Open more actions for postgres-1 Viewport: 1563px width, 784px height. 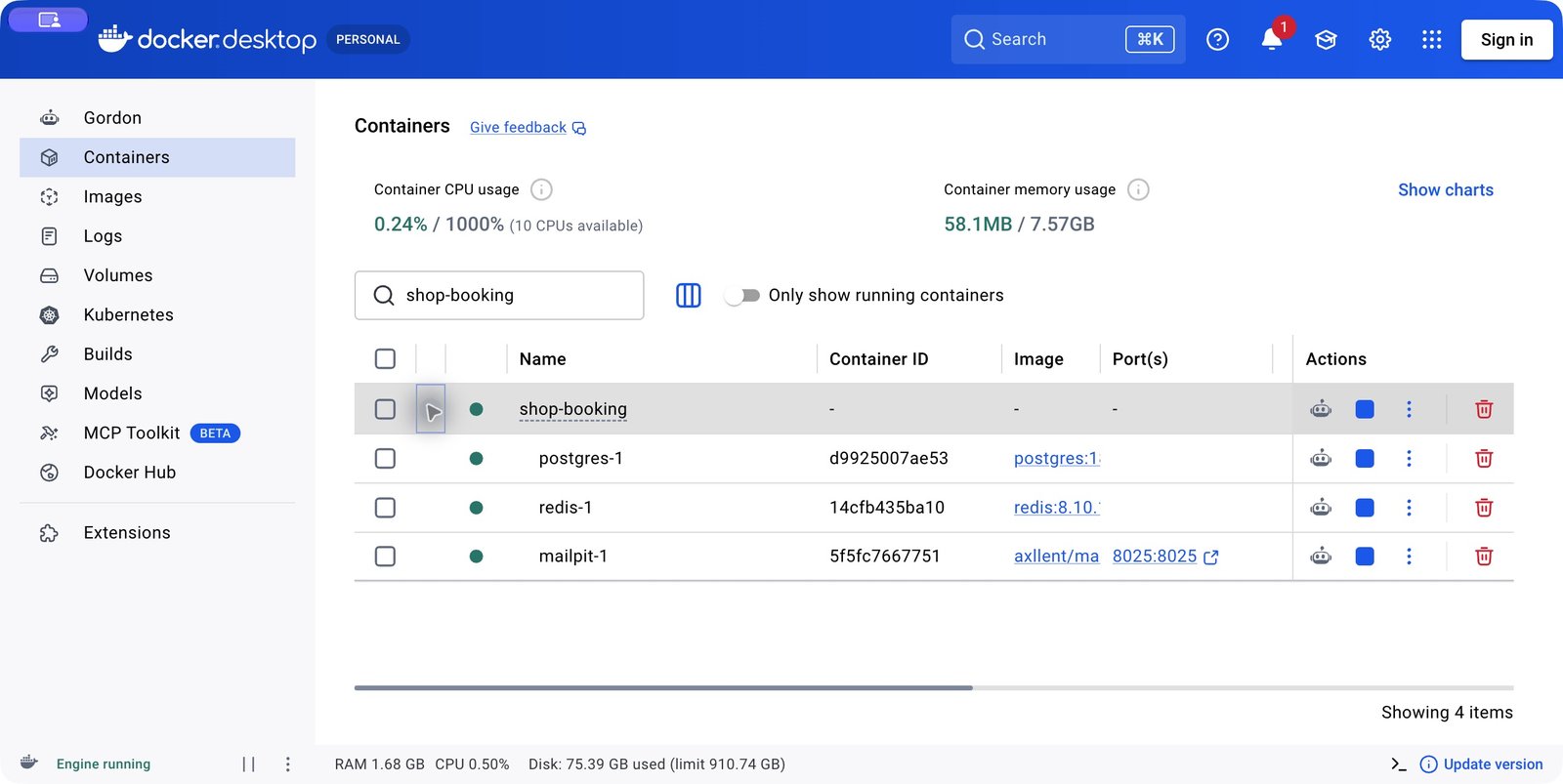click(x=1409, y=458)
